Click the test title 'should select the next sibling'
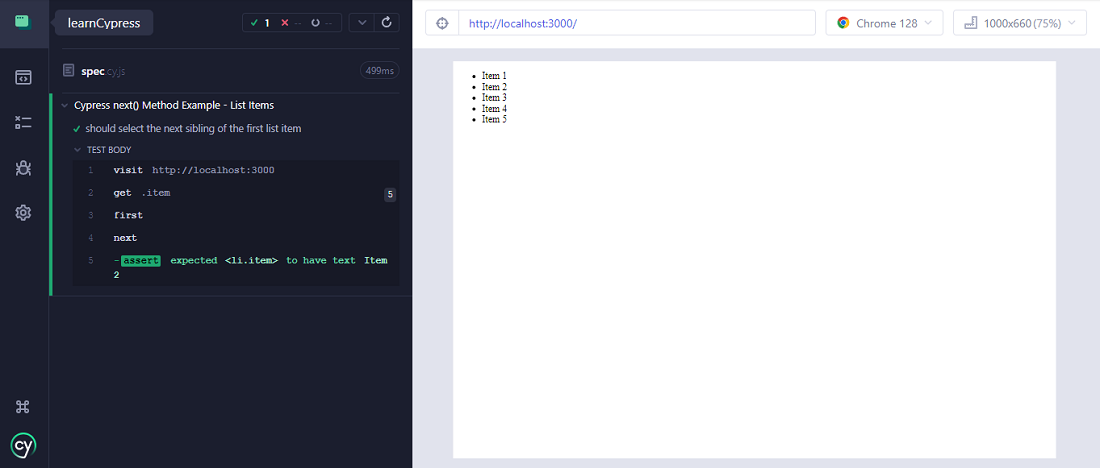1100x468 pixels. pyautogui.click(x=194, y=129)
